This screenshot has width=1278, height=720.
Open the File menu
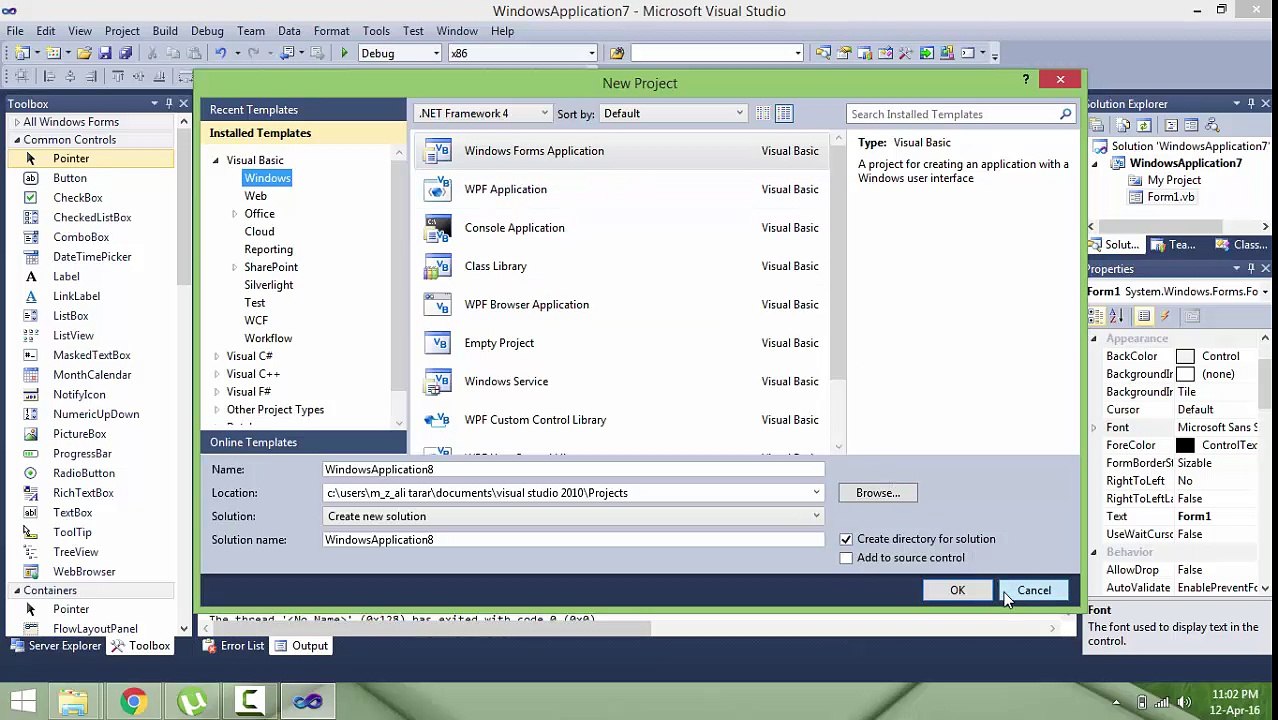click(15, 31)
